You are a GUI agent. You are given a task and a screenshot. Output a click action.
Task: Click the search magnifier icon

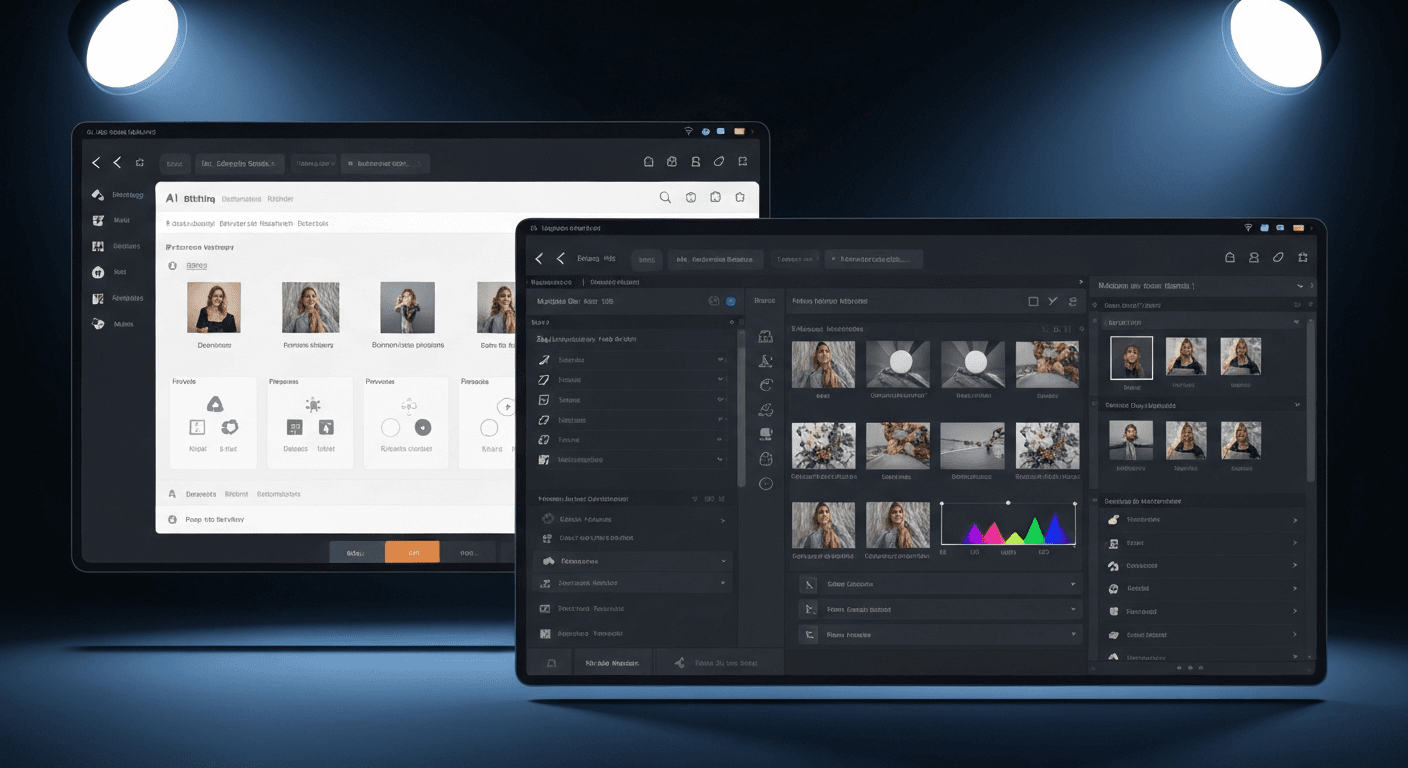665,197
